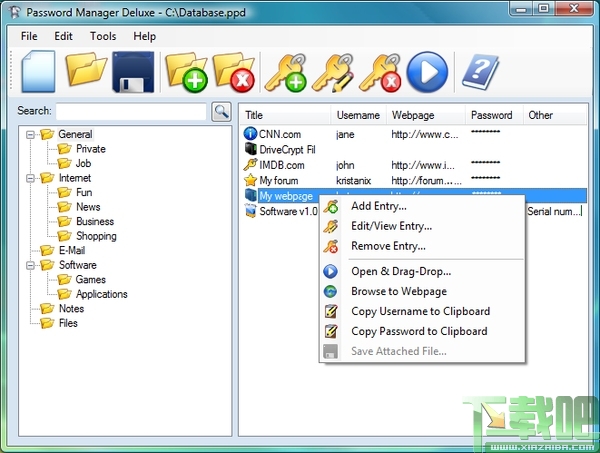Open database with the yellow folder icon
This screenshot has width=600, height=453.
[86, 69]
